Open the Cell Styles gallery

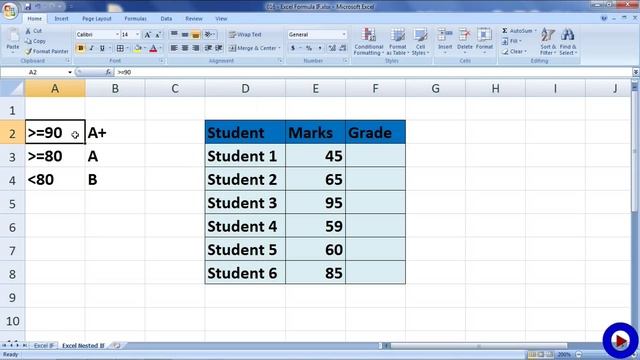point(420,42)
